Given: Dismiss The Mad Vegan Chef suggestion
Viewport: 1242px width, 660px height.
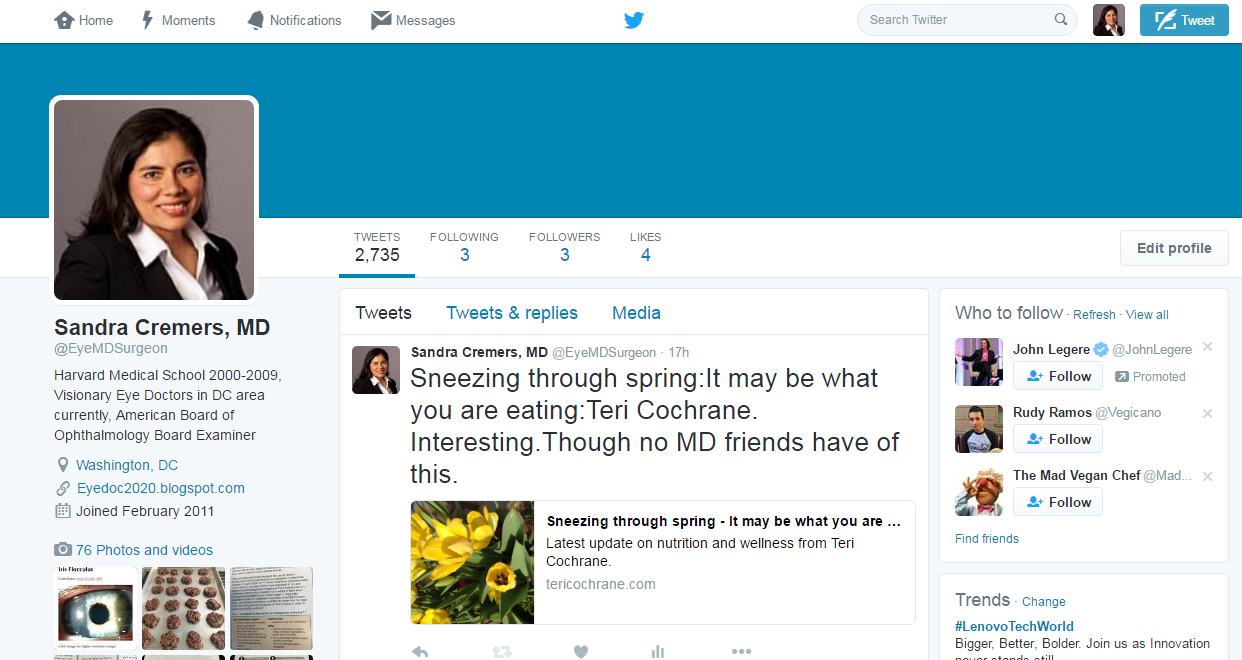Looking at the screenshot, I should (x=1207, y=476).
